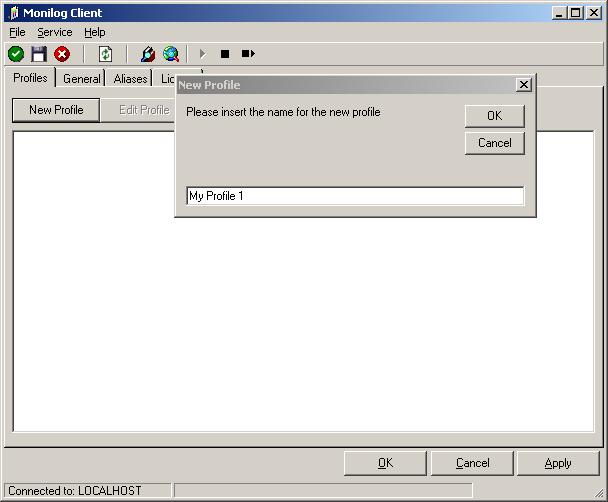Click the Apply button

pyautogui.click(x=558, y=463)
